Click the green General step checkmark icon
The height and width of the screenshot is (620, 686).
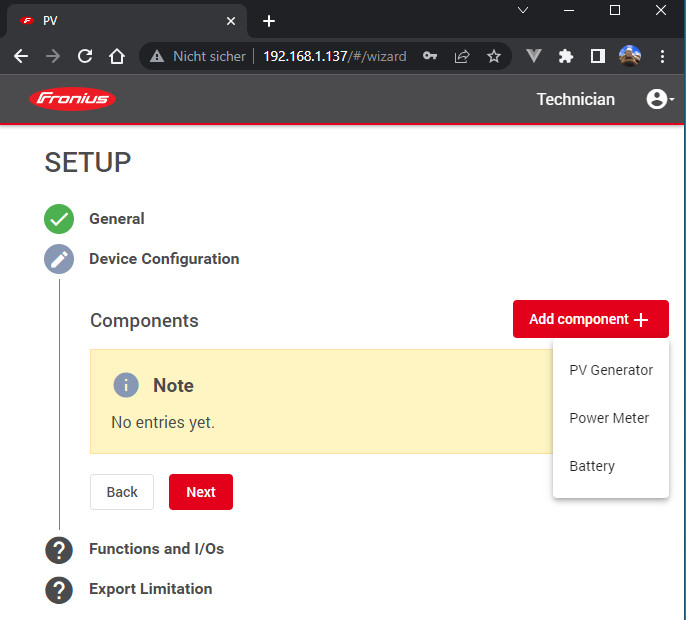[59, 219]
